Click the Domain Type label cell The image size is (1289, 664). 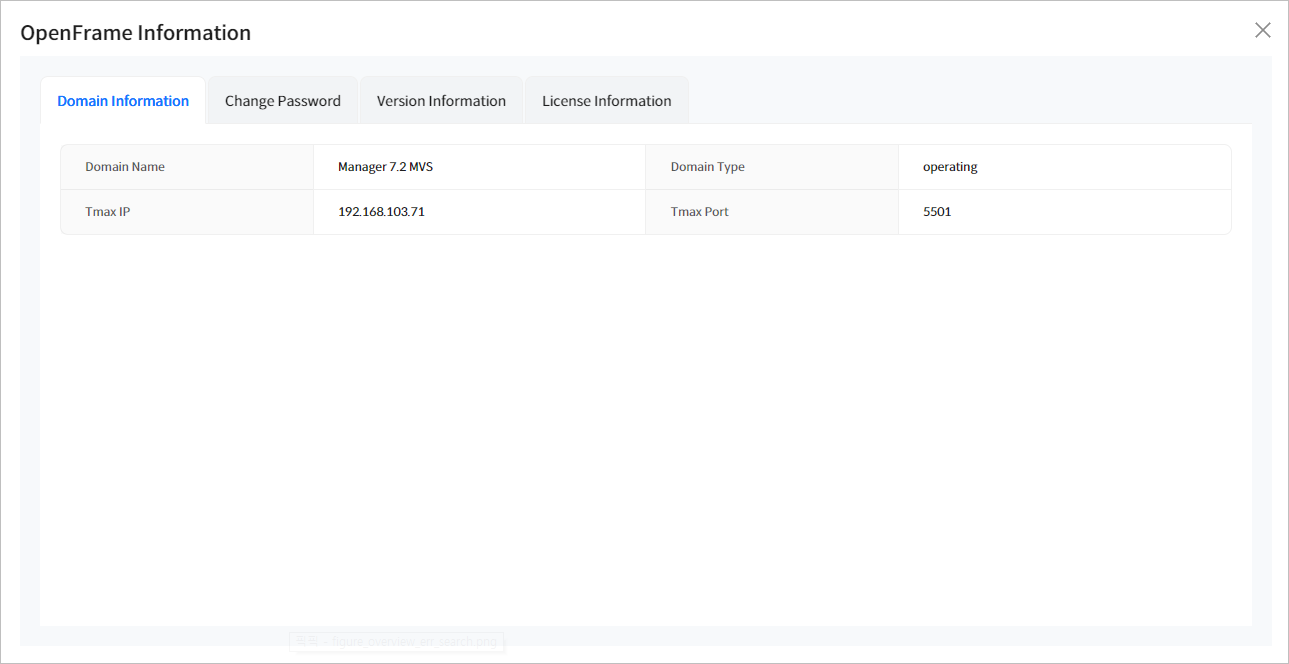[708, 167]
